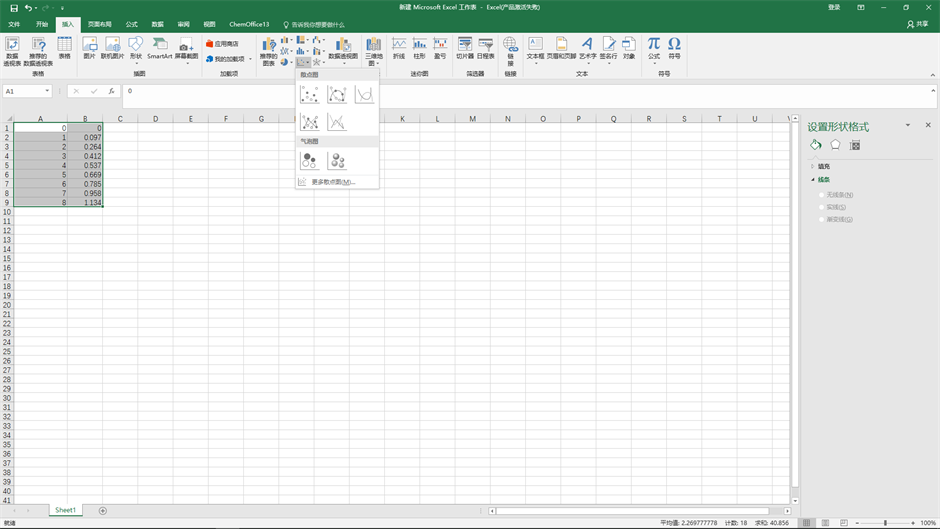The width and height of the screenshot is (940, 529).
Task: Click the 共享 share button
Action: tap(917, 24)
